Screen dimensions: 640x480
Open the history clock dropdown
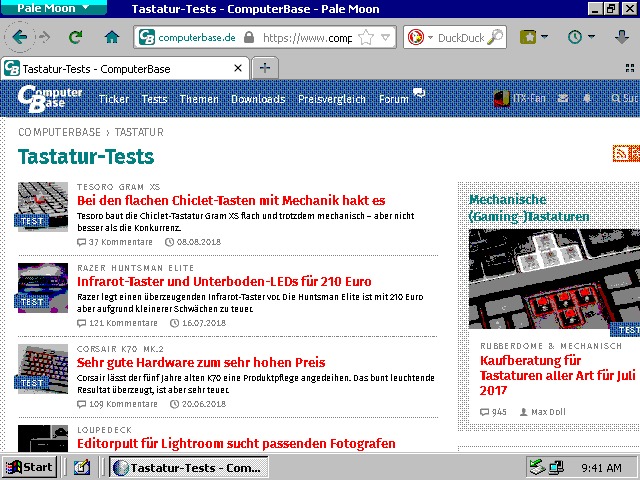pyautogui.click(x=580, y=38)
